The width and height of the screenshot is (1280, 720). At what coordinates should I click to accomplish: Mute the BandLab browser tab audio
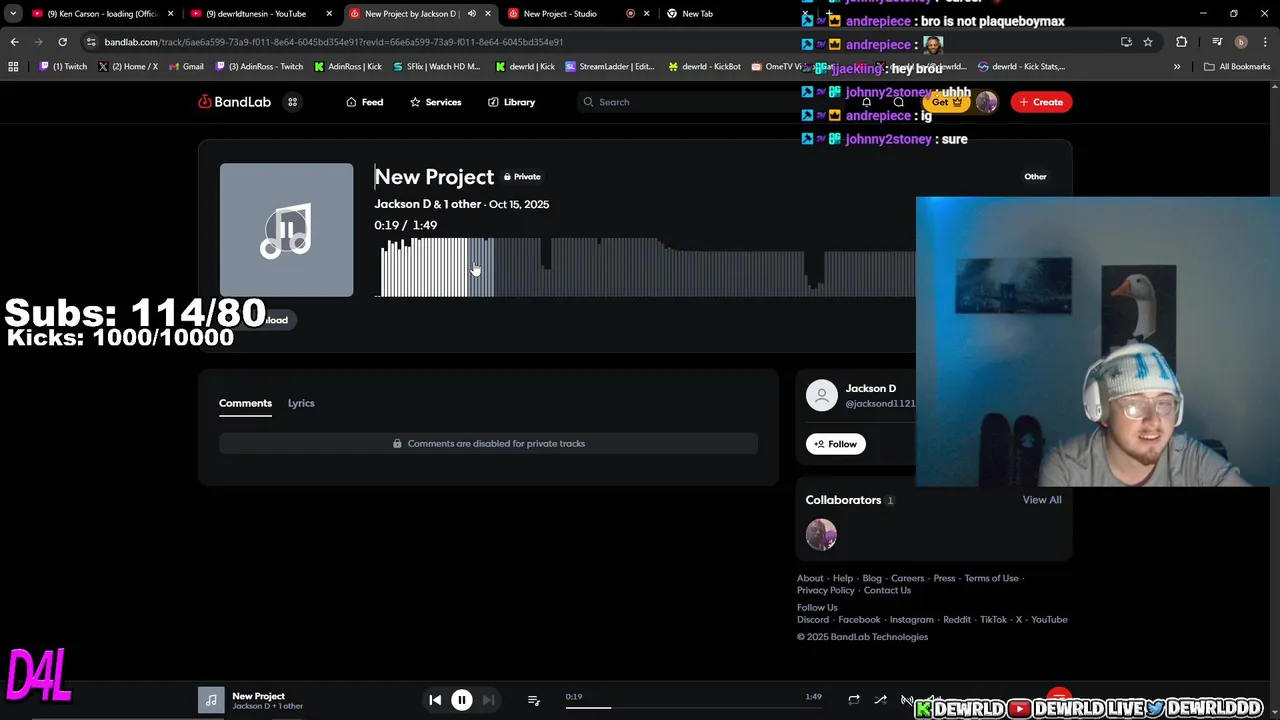pyautogui.click(x=472, y=14)
